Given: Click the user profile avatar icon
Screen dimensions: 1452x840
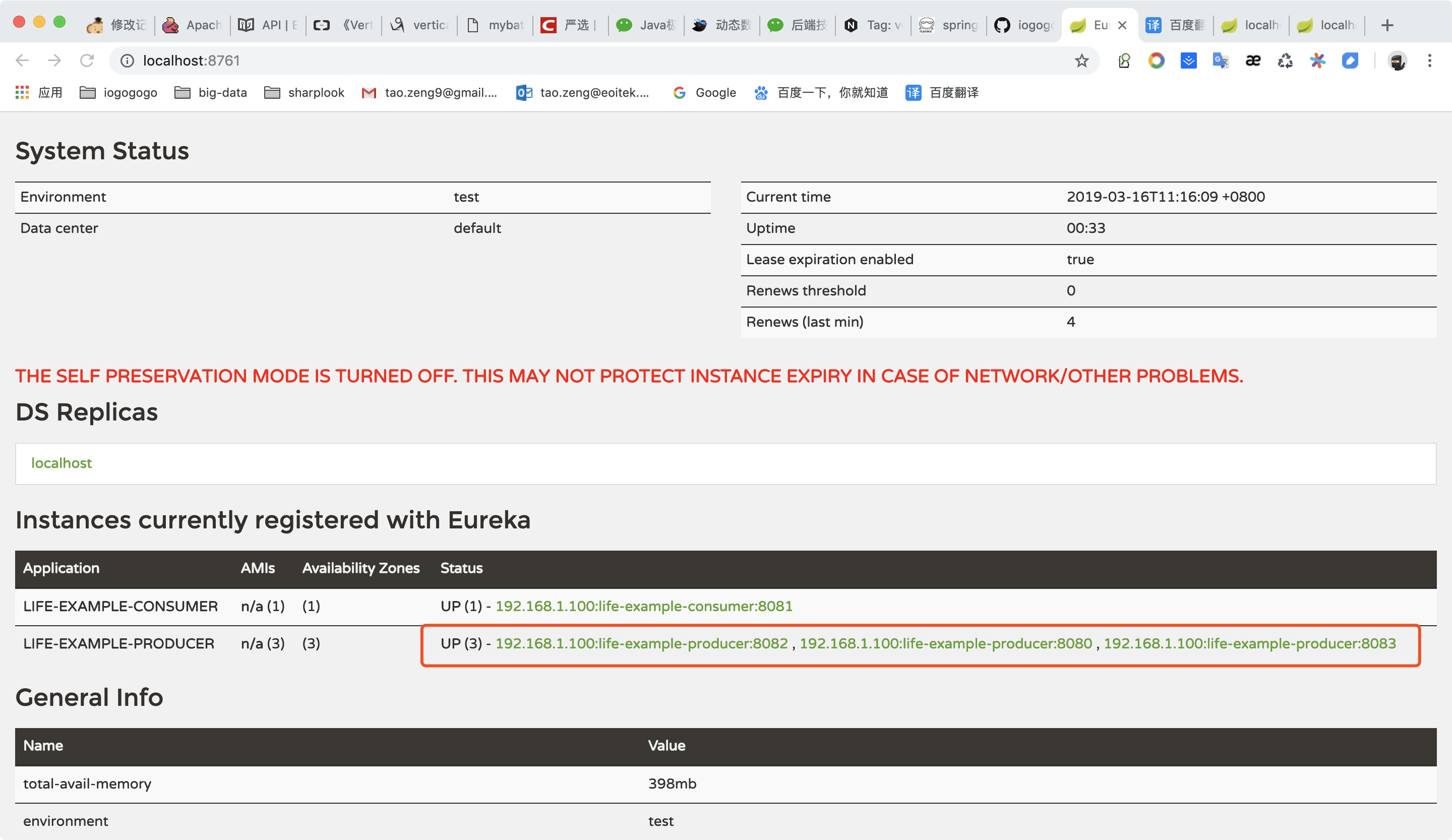Looking at the screenshot, I should [x=1397, y=61].
